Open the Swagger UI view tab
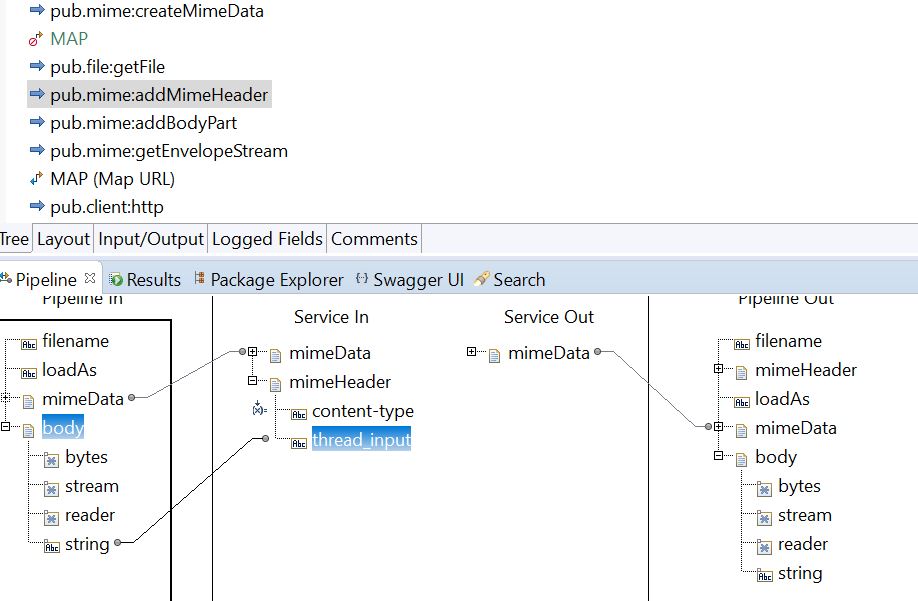918x601 pixels. click(x=410, y=280)
